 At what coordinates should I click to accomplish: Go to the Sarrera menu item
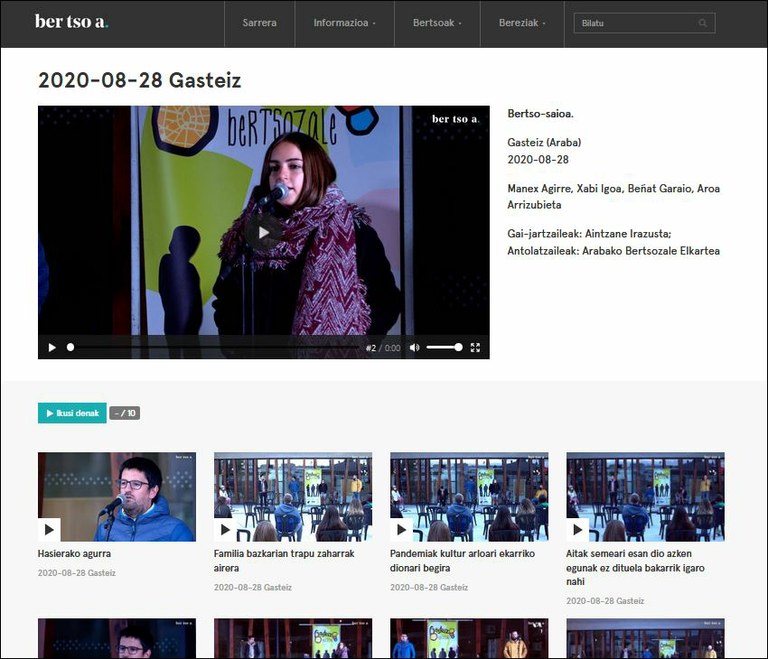(260, 23)
